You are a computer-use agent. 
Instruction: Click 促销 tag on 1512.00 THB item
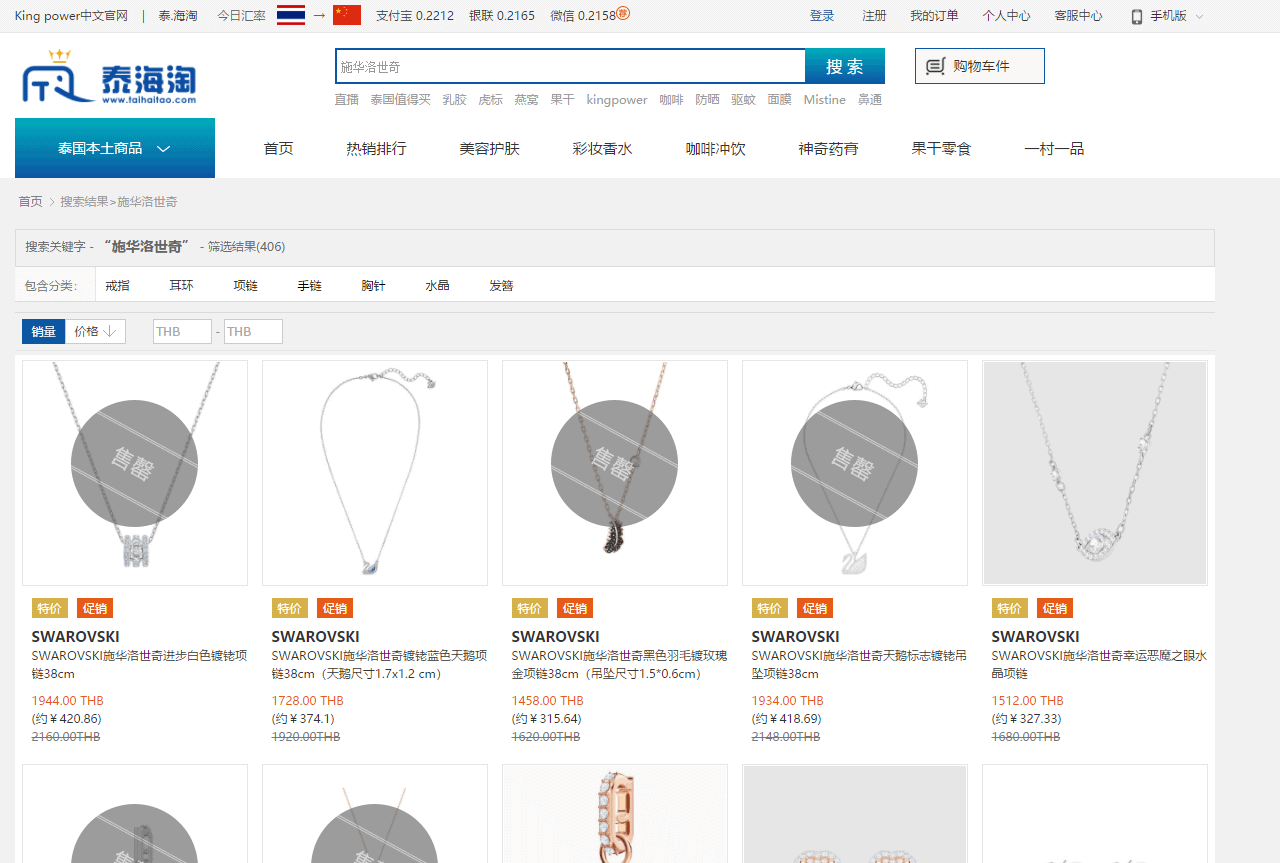[1055, 608]
